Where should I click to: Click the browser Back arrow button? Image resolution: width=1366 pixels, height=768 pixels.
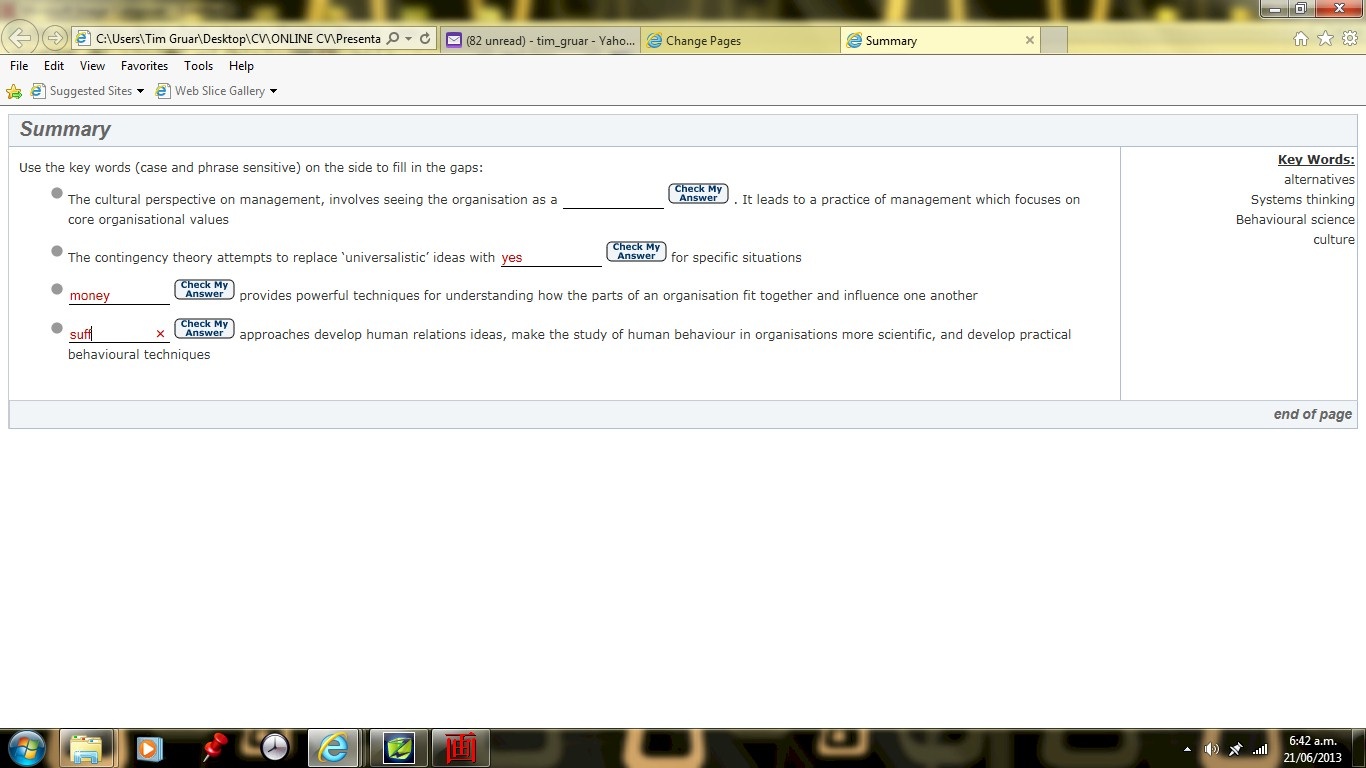pyautogui.click(x=20, y=39)
